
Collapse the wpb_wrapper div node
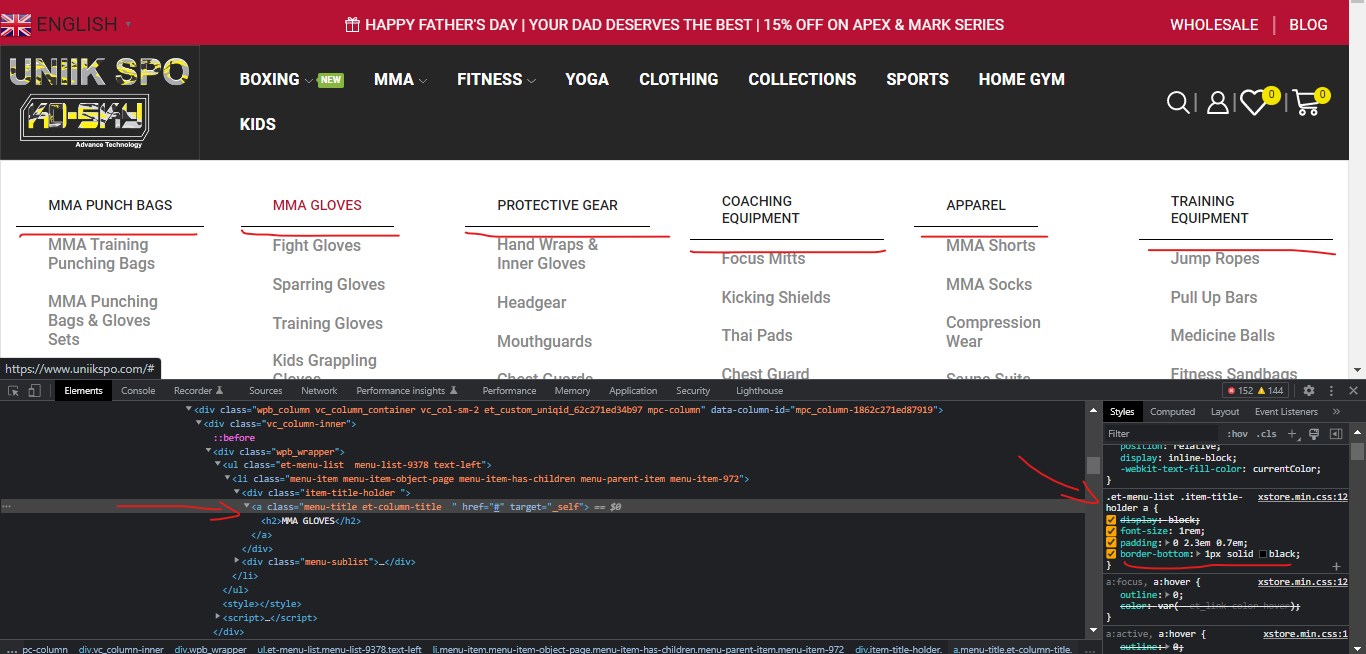coord(208,452)
